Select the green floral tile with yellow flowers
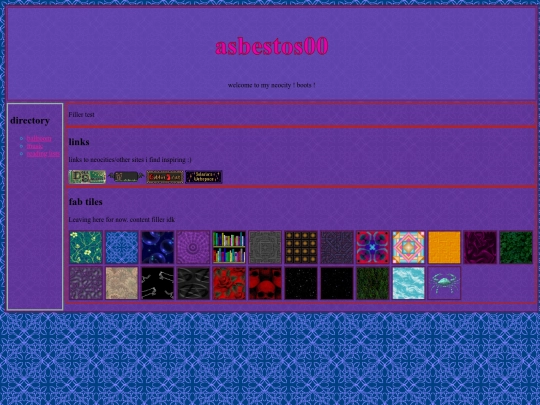Image resolution: width=540 pixels, height=405 pixels. click(x=86, y=247)
